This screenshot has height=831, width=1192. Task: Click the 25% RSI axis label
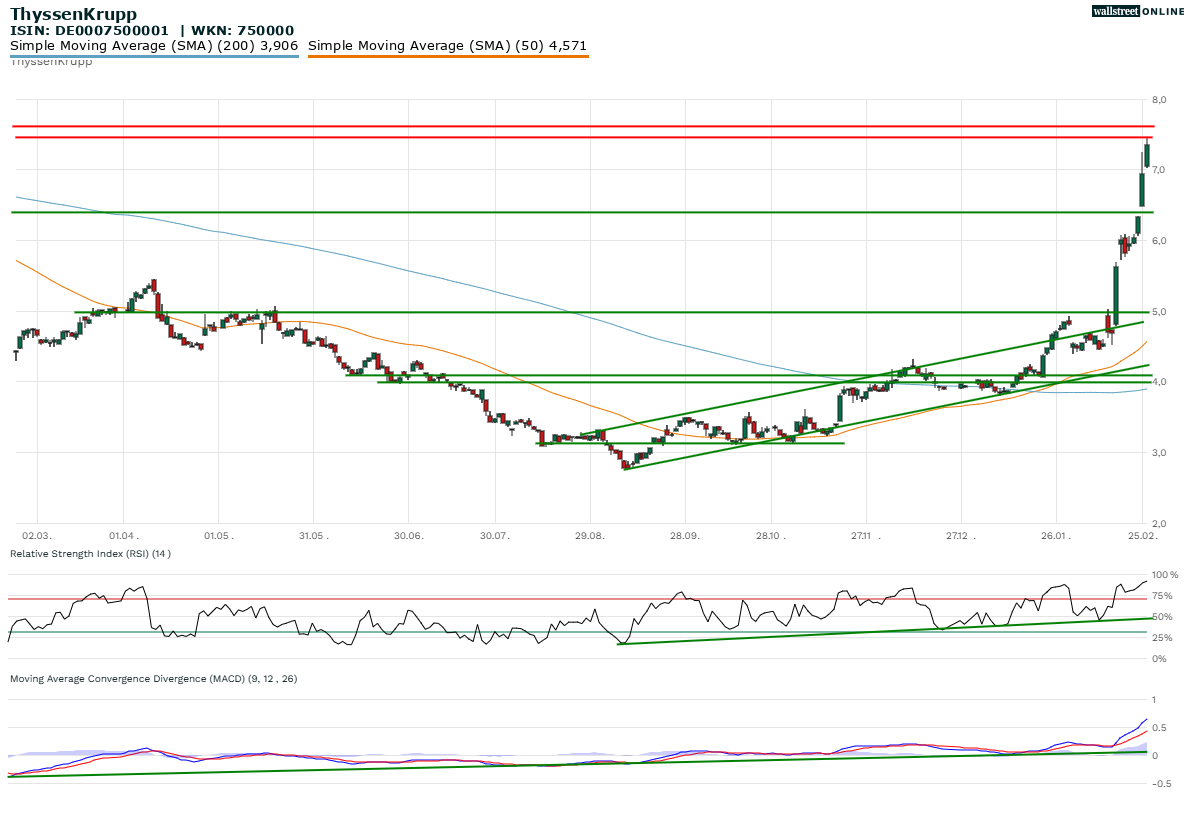point(1163,638)
